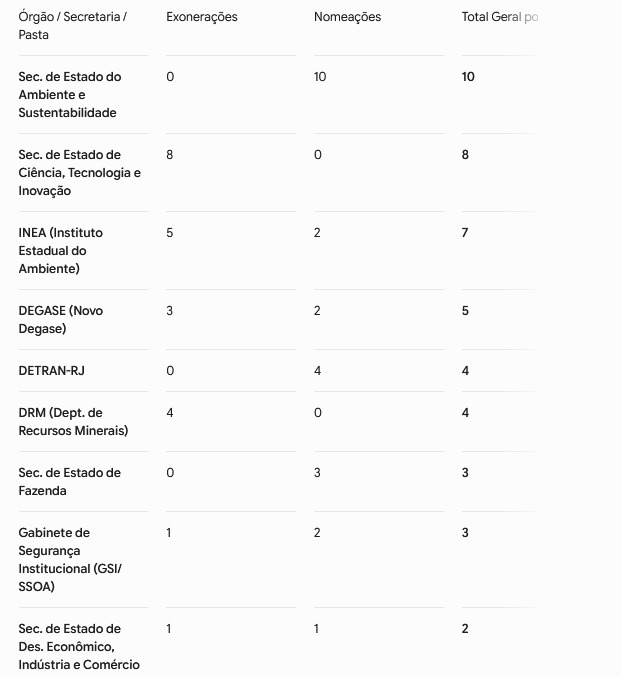Select the Ciência, Tecnologia e Inovação row label
The height and width of the screenshot is (677, 621).
point(79,173)
